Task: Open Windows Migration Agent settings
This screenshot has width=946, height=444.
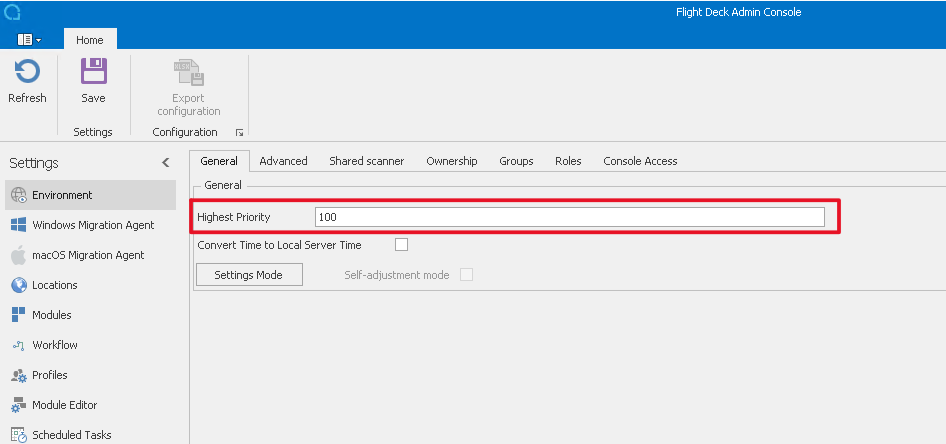Action: [x=90, y=225]
